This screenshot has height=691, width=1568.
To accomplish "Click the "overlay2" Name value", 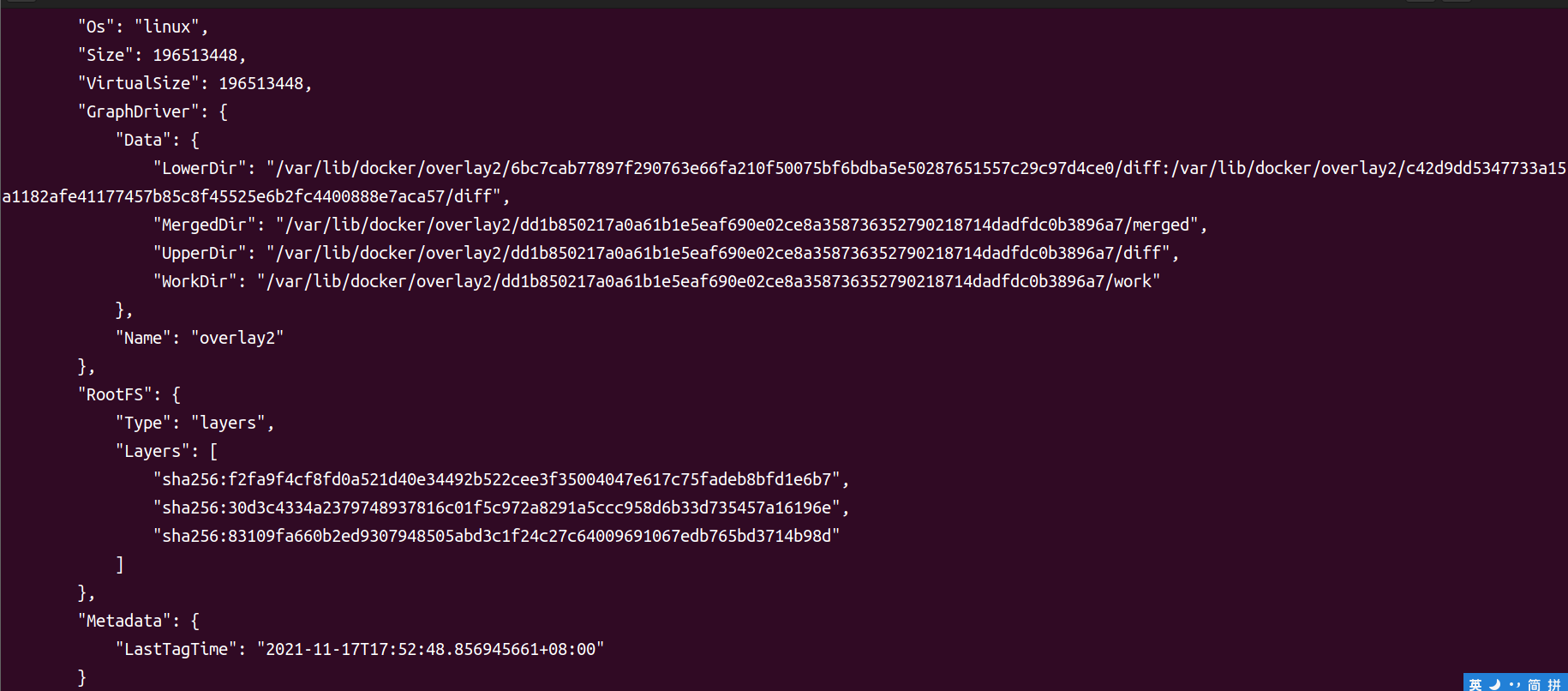I will [x=237, y=338].
